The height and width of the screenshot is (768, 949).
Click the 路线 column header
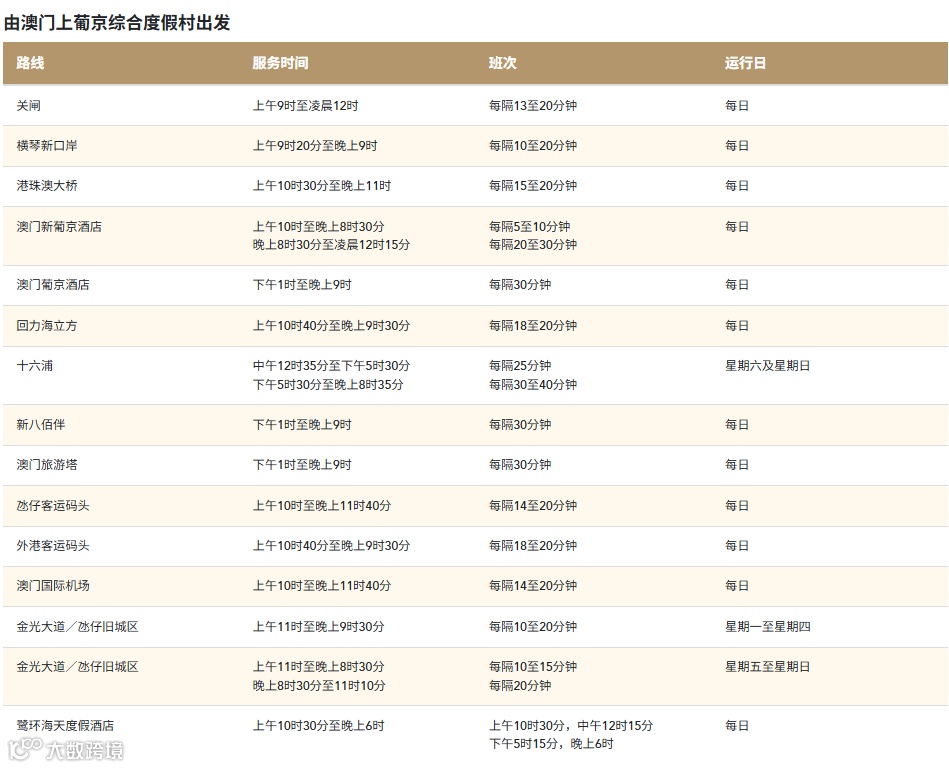(30, 63)
